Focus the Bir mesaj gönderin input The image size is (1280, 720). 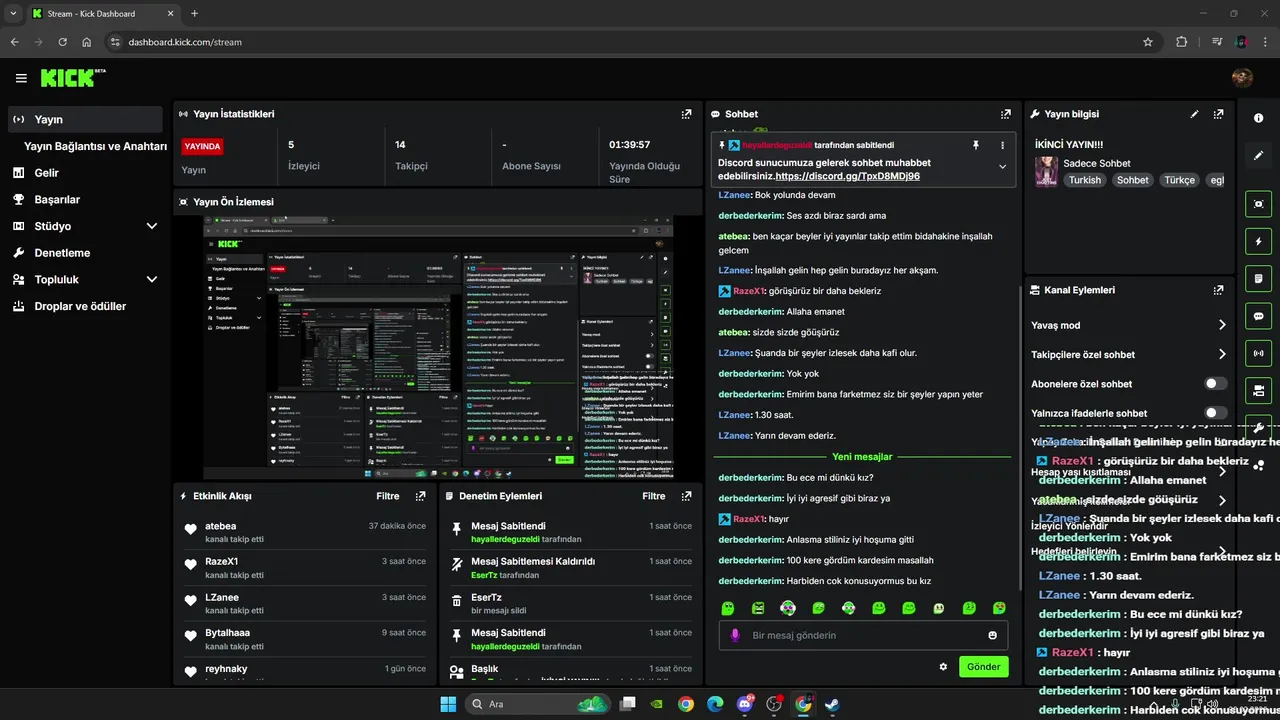863,635
